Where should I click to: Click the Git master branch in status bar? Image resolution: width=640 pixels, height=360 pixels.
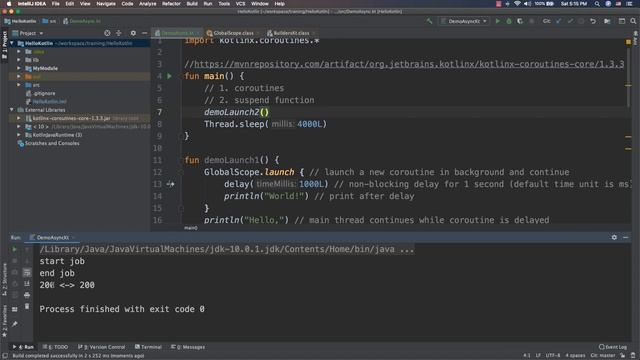point(603,356)
